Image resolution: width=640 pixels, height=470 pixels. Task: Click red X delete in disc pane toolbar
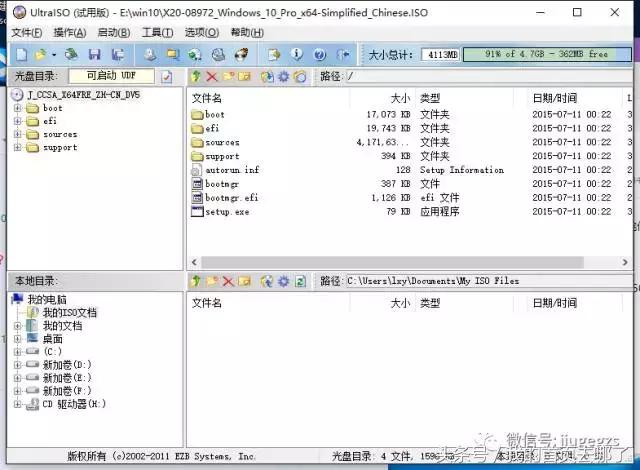coord(212,76)
